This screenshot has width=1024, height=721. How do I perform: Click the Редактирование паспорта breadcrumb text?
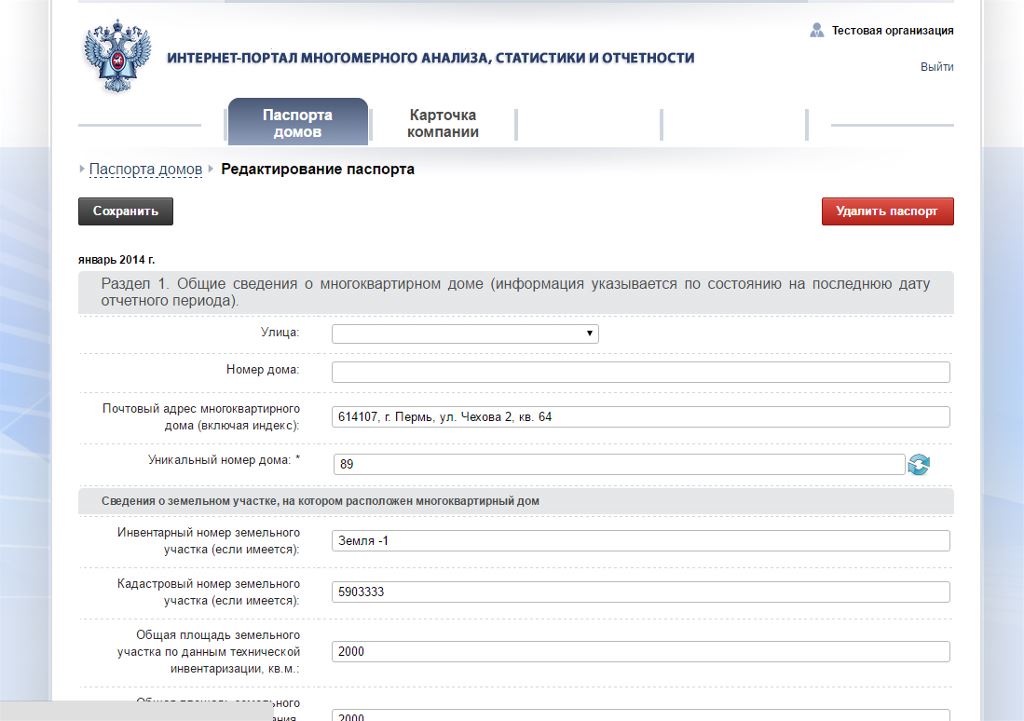(x=317, y=169)
